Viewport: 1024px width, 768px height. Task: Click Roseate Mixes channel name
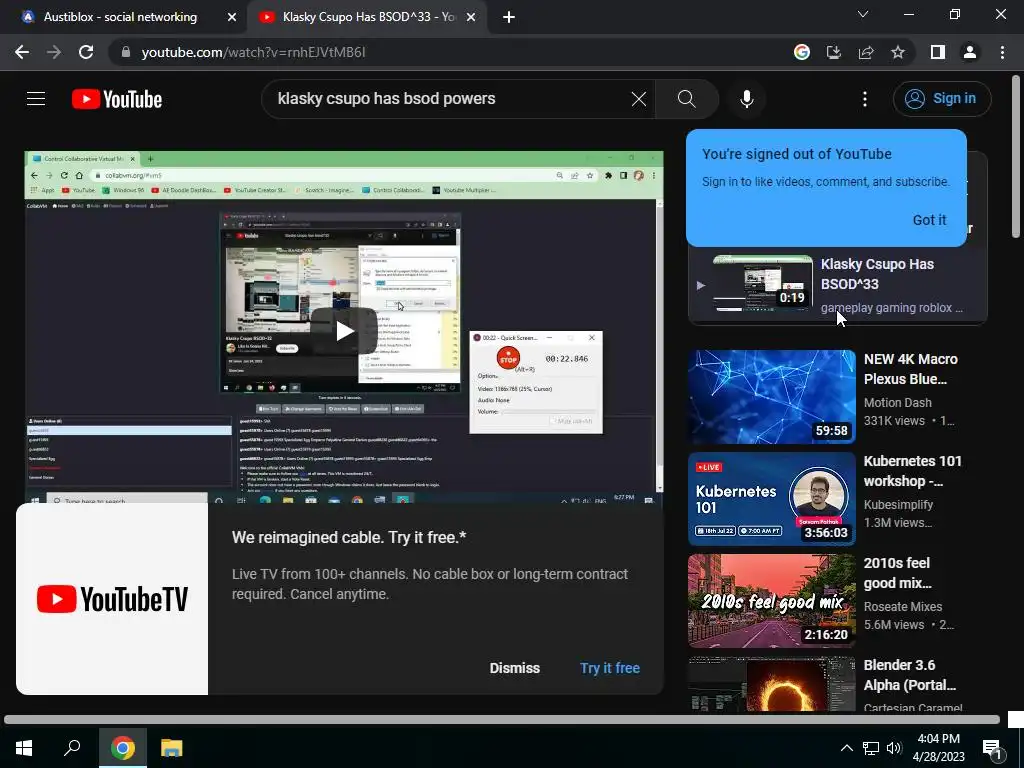[x=903, y=606]
